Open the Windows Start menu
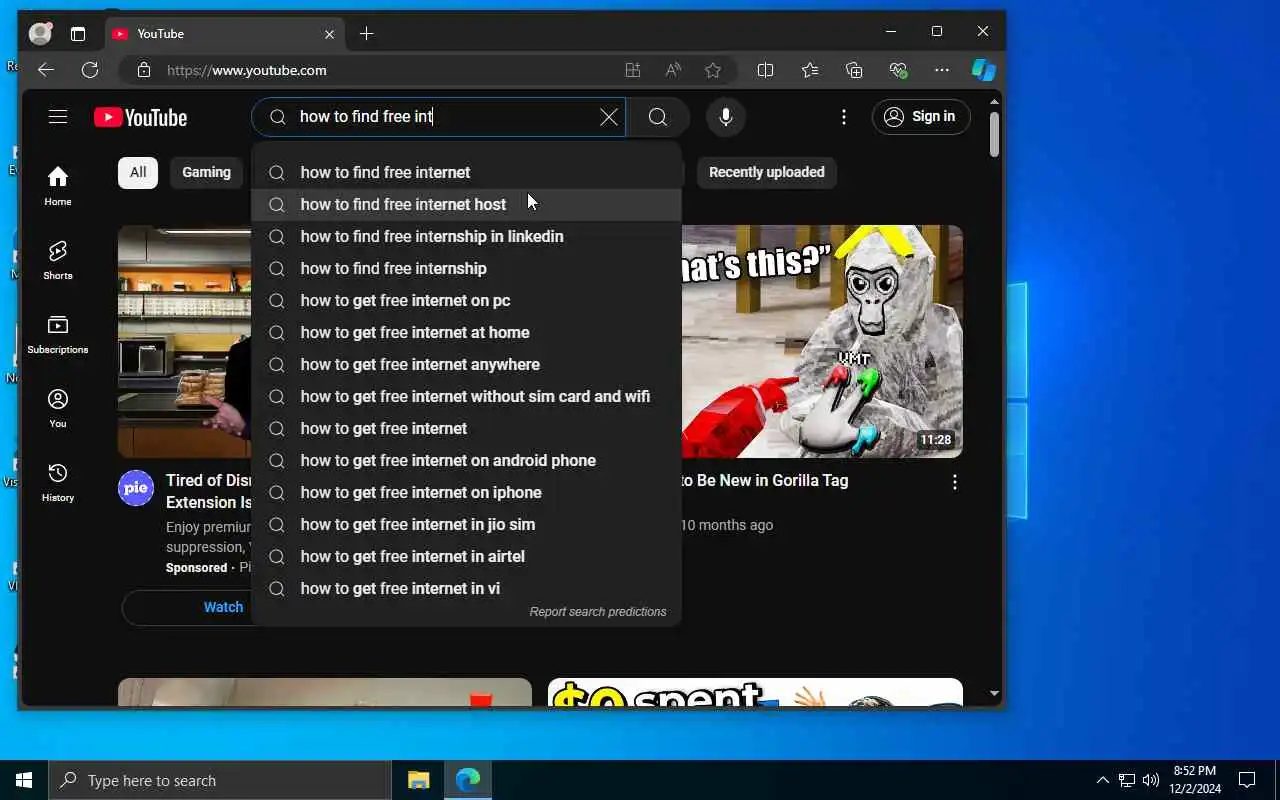Viewport: 1280px width, 800px height. point(24,780)
